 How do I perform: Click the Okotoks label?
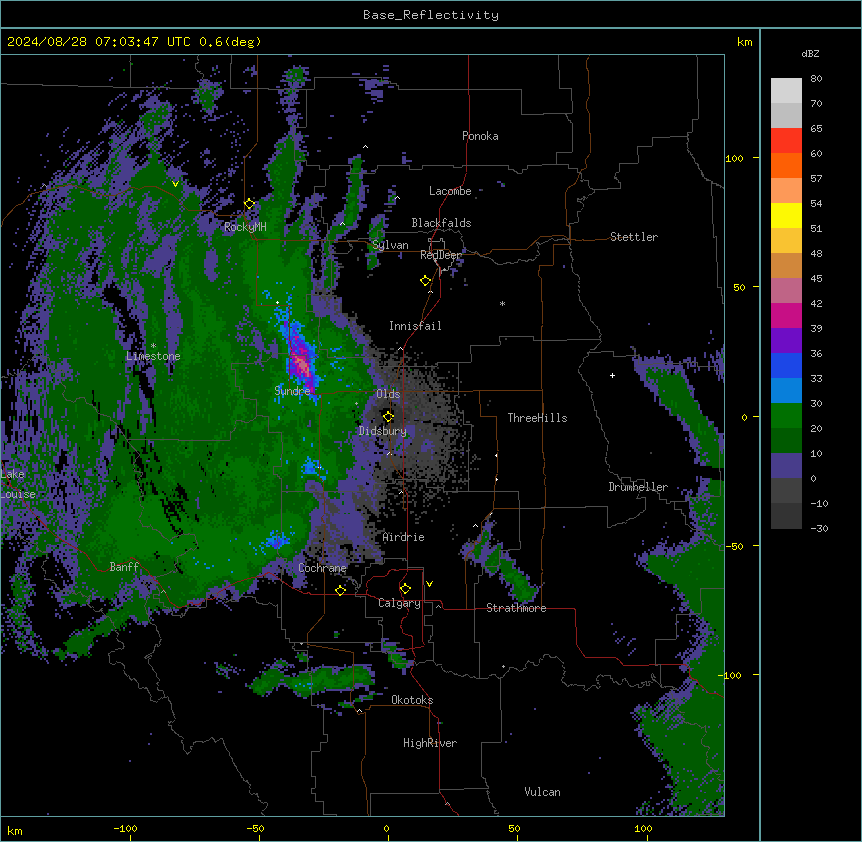412,700
